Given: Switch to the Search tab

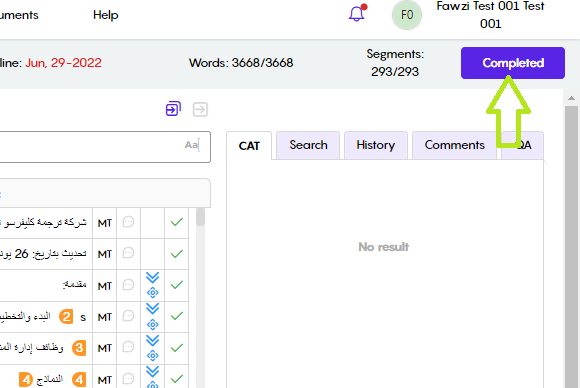Looking at the screenshot, I should pos(308,145).
